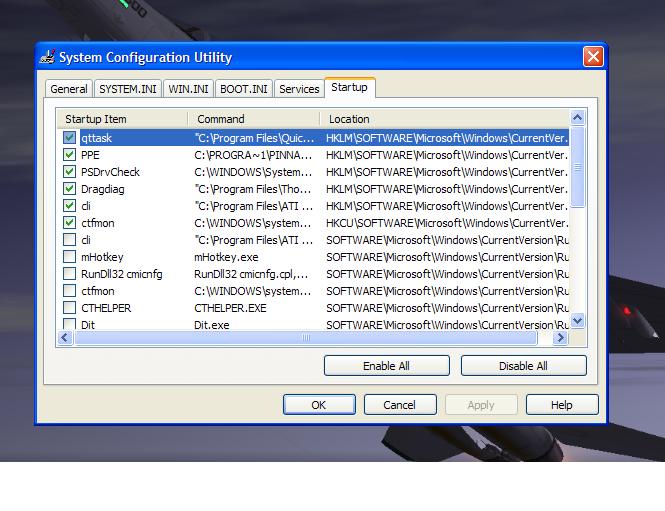The height and width of the screenshot is (511, 665).
Task: Open the Services tab
Action: [299, 89]
